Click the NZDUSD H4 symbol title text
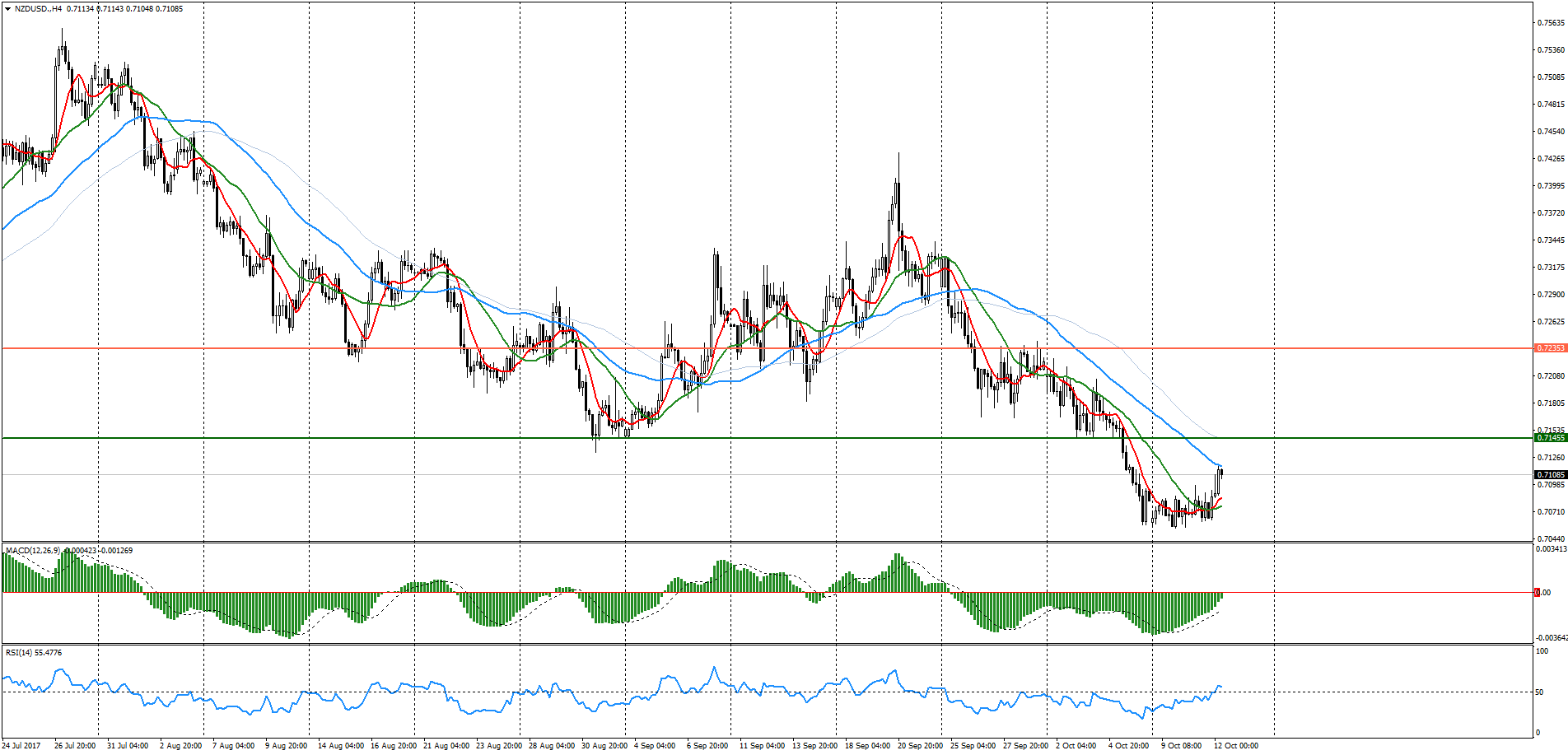Image resolution: width=1568 pixels, height=755 pixels. tap(39, 9)
